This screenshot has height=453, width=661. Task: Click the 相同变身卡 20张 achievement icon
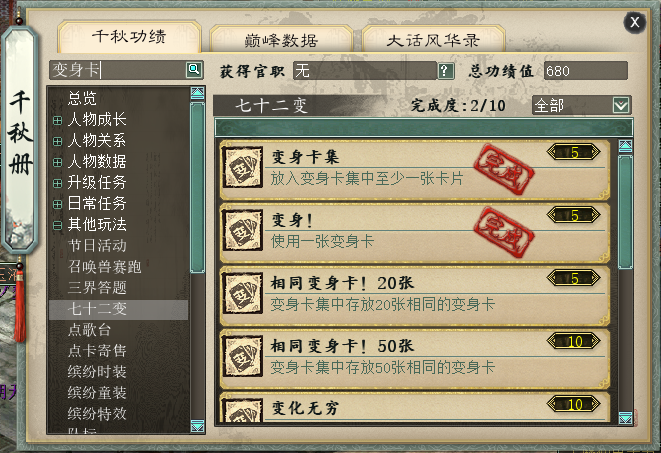[x=242, y=294]
